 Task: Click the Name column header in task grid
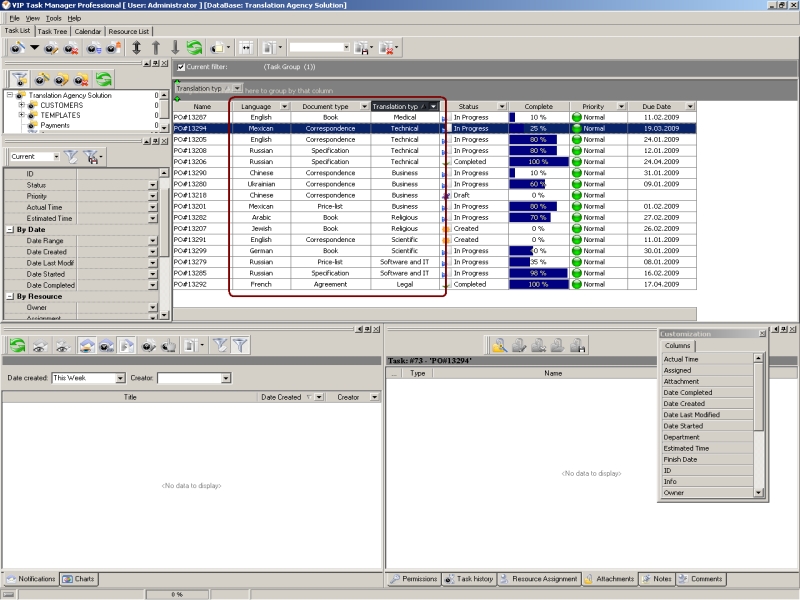(x=202, y=107)
